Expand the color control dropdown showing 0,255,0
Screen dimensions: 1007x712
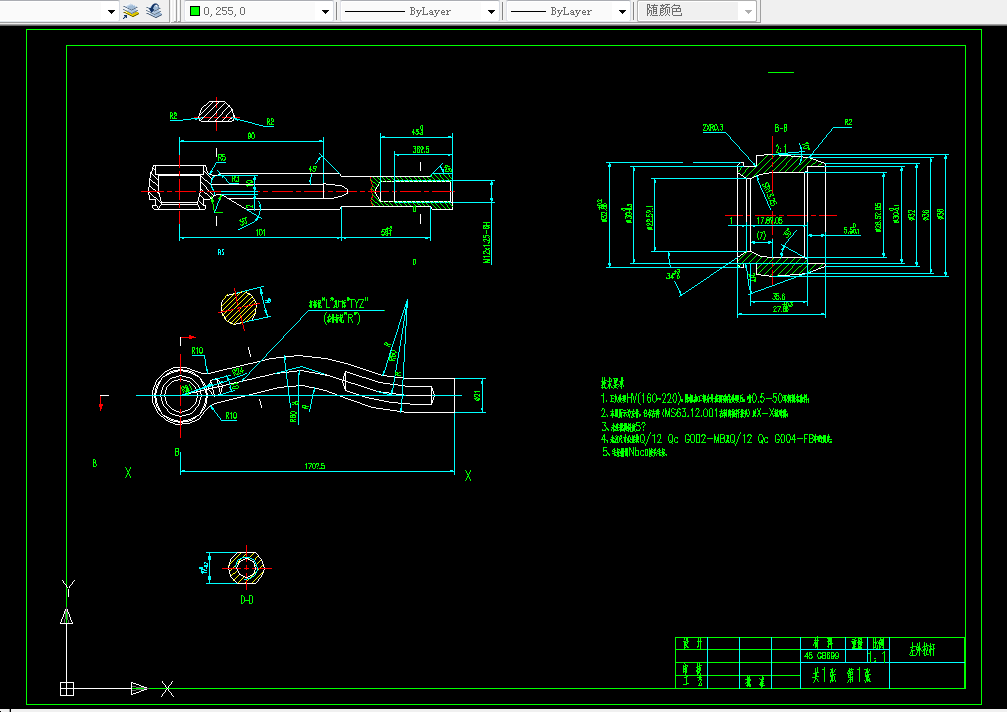[x=324, y=11]
